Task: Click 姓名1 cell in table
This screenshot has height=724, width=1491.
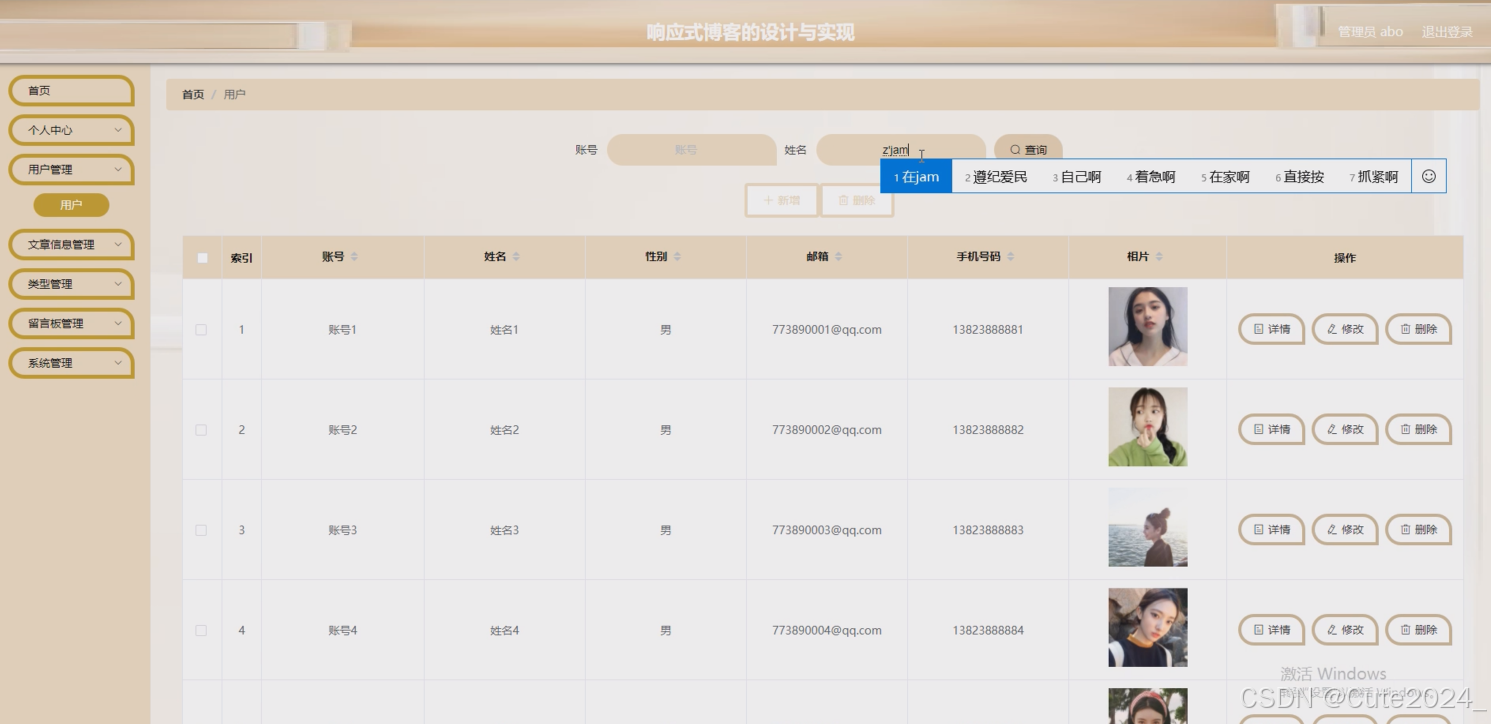Action: [x=504, y=330]
